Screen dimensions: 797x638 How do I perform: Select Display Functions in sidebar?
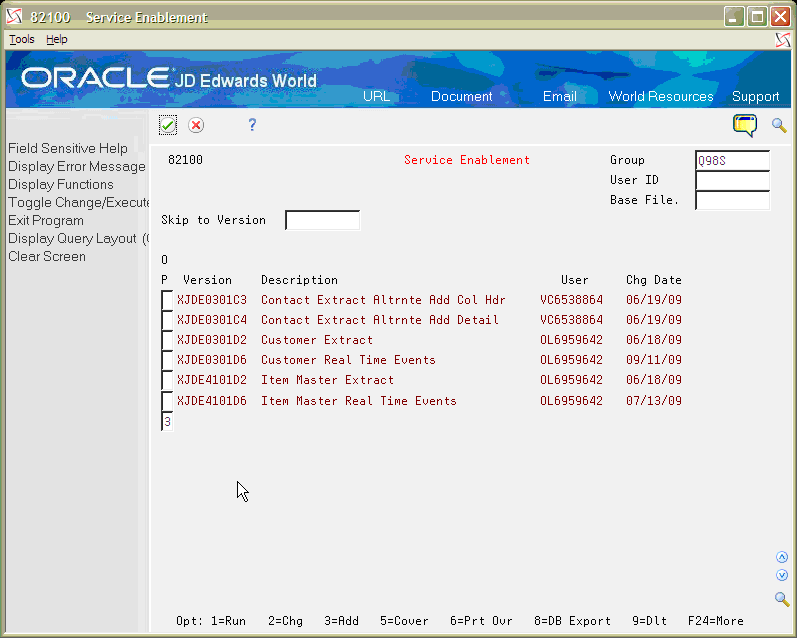tap(60, 184)
